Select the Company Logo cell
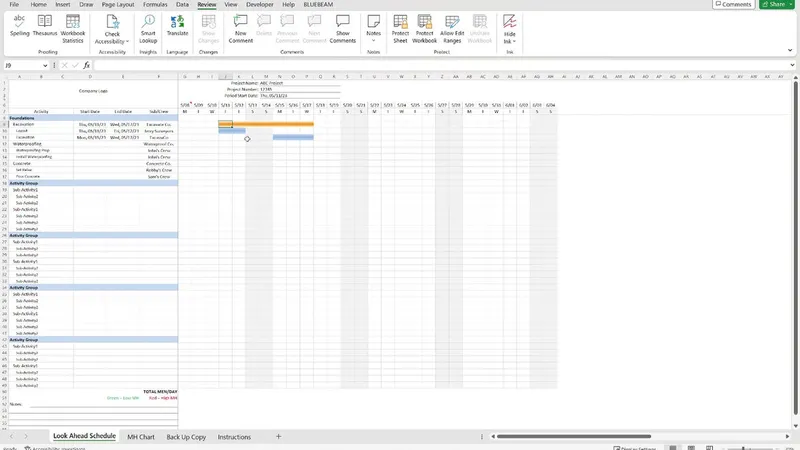This screenshot has height=450, width=800. pos(93,91)
